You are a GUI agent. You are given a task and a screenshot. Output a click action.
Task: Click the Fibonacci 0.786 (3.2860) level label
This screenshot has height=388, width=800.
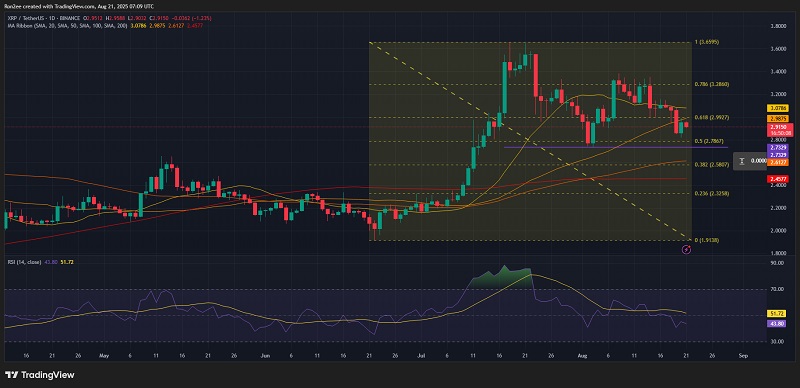tap(711, 84)
